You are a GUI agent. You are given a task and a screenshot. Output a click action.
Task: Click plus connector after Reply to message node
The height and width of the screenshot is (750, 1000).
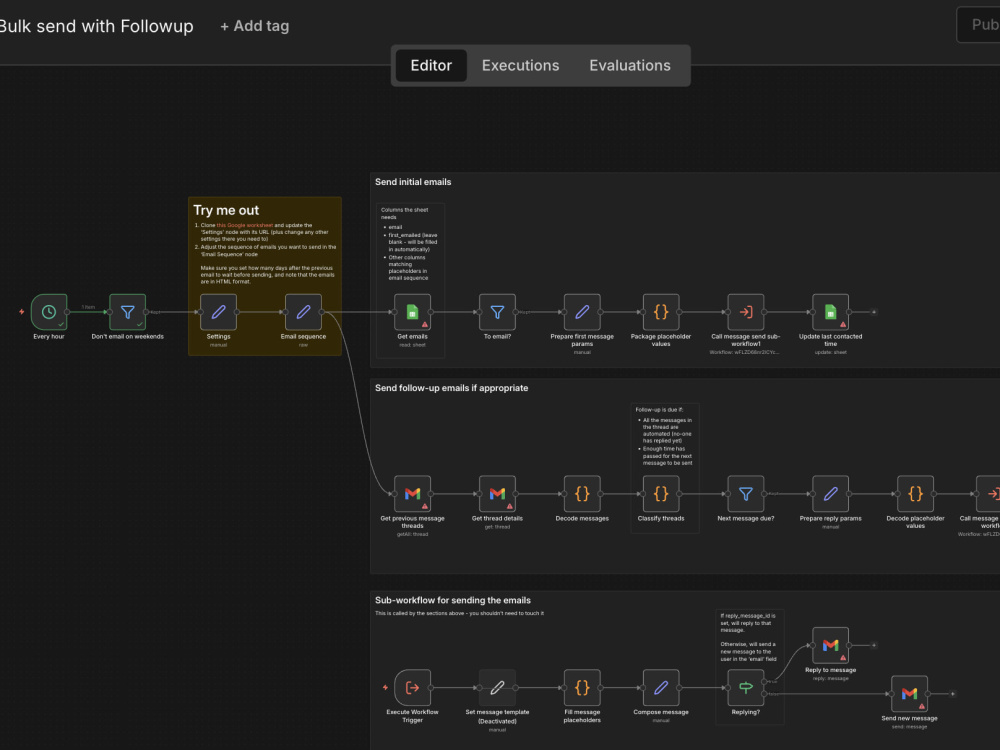[874, 645]
